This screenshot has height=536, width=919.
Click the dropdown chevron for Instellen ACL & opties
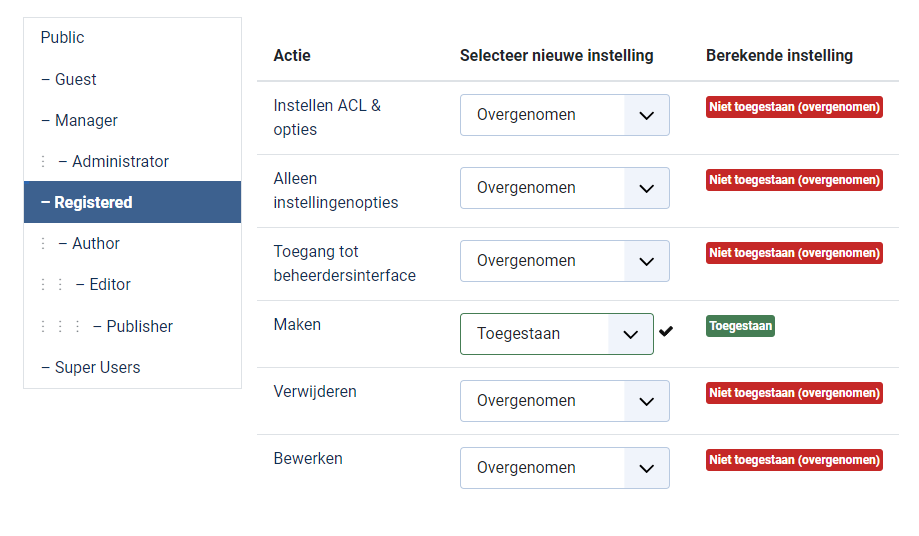pos(646,115)
